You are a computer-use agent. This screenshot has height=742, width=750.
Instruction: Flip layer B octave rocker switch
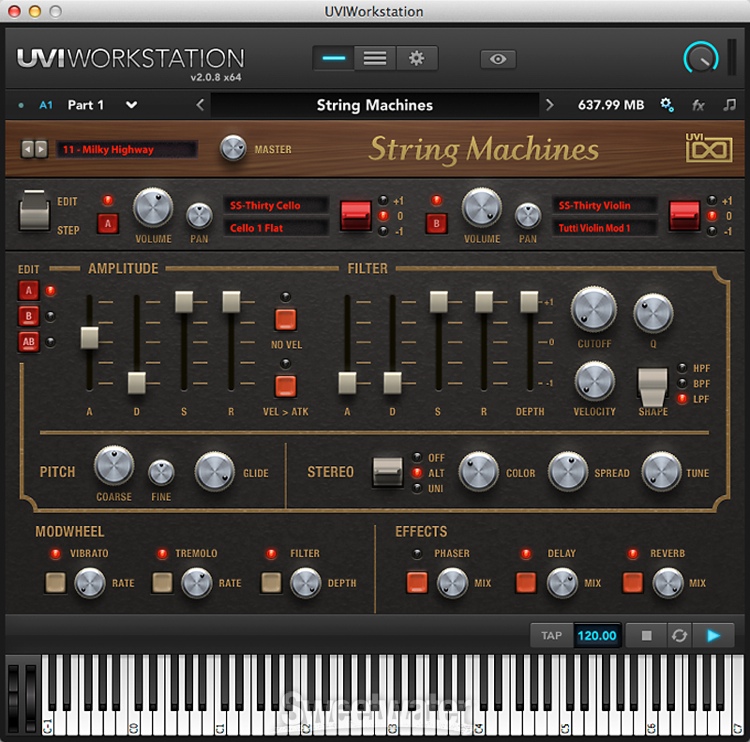[x=684, y=215]
